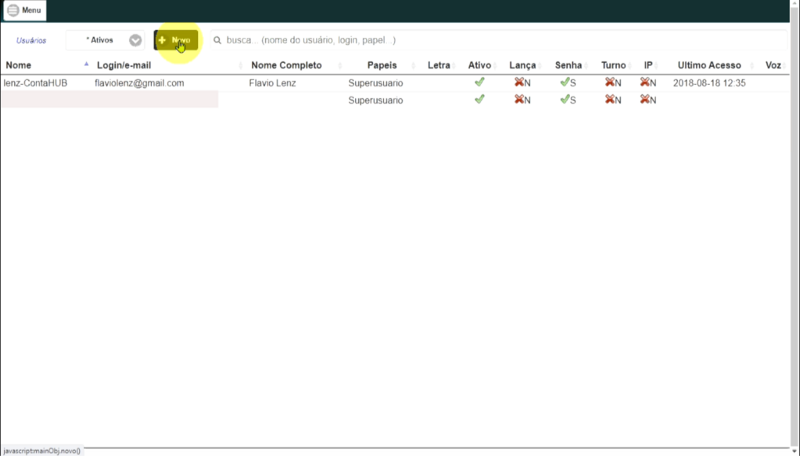The height and width of the screenshot is (456, 800).
Task: Click the search magnifier icon
Action: (x=217, y=40)
